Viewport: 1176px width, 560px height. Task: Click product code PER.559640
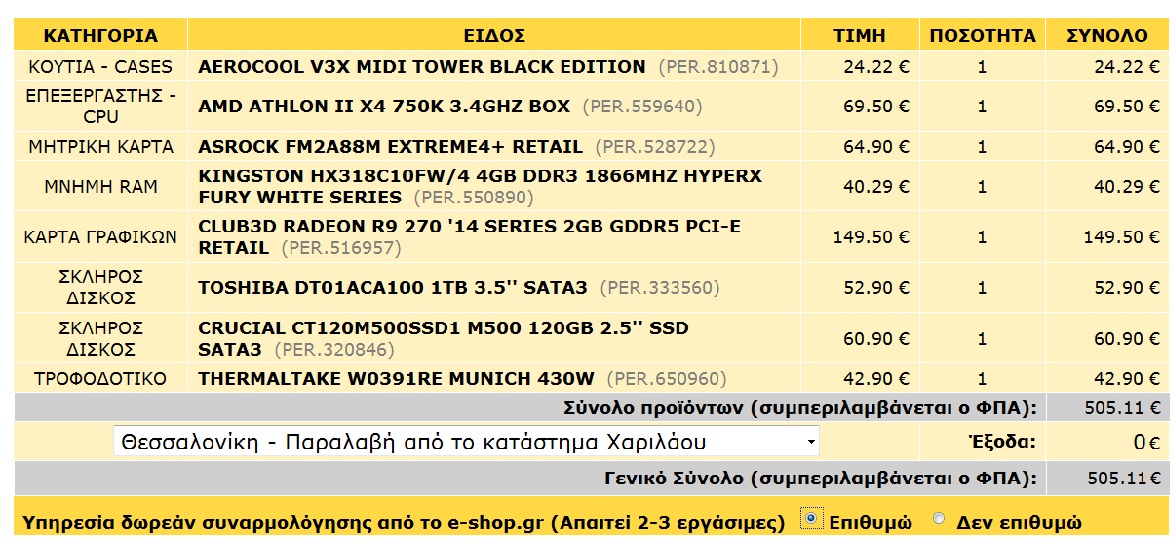point(642,107)
